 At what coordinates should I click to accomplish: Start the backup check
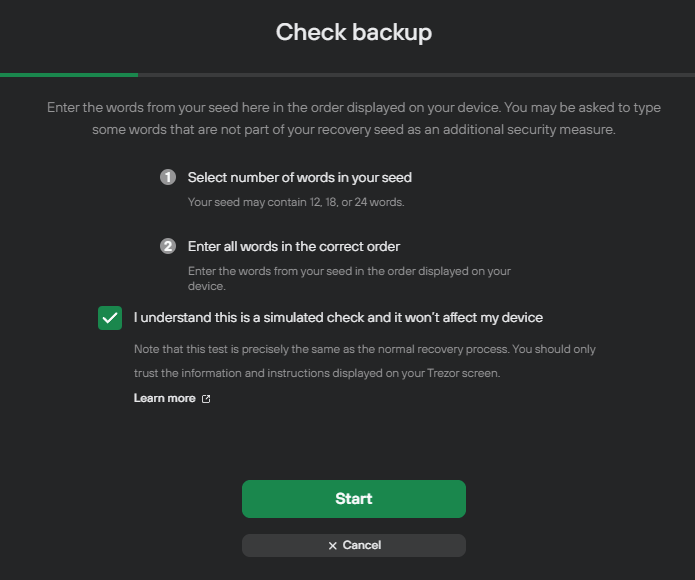coord(354,499)
